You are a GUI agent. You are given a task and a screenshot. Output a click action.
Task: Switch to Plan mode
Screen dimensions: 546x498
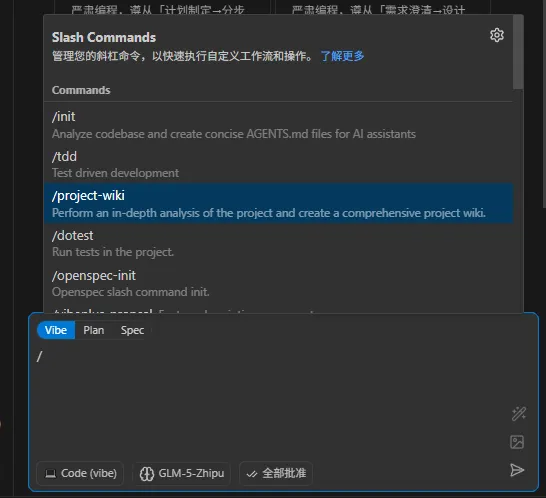(94, 330)
